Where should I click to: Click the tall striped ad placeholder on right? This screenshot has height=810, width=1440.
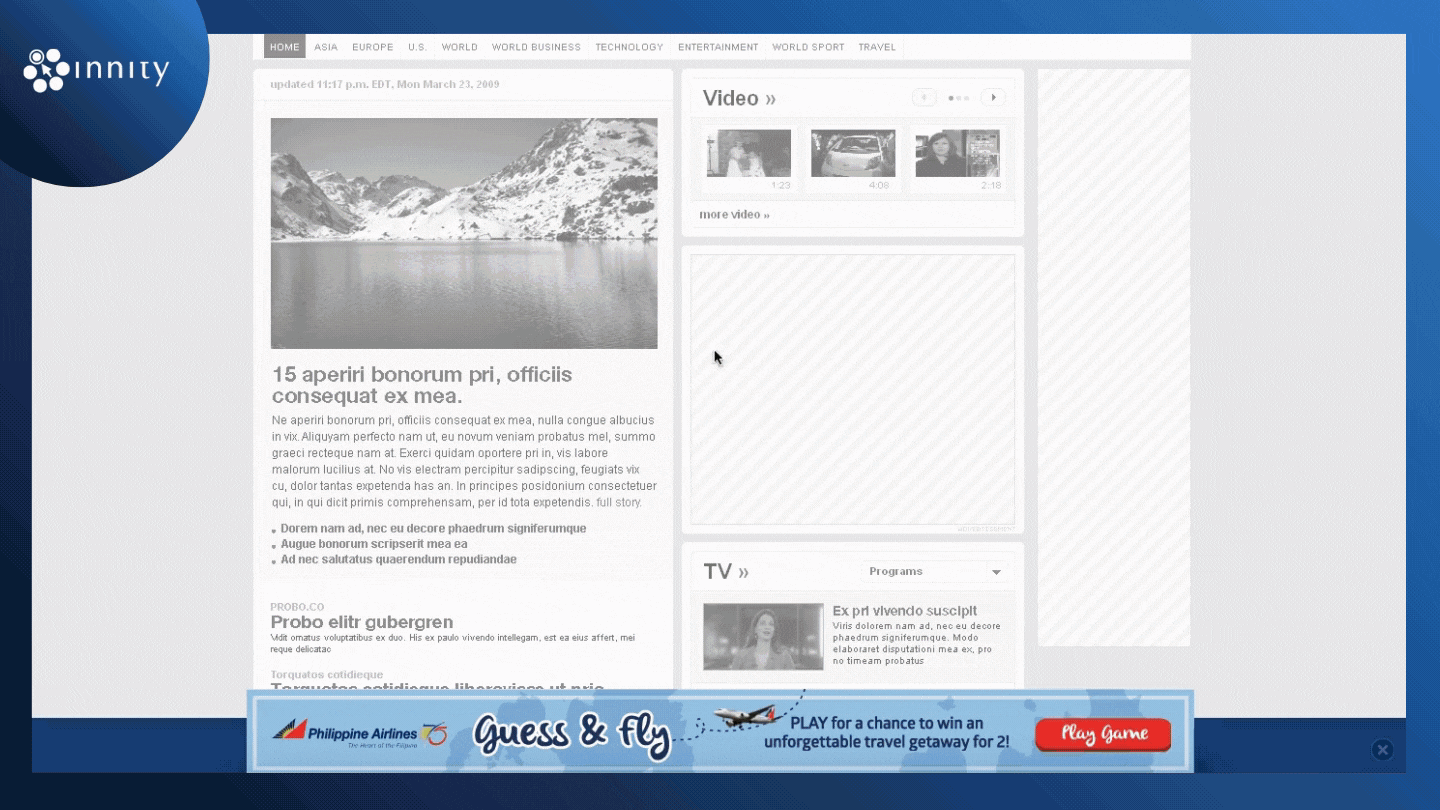1114,357
